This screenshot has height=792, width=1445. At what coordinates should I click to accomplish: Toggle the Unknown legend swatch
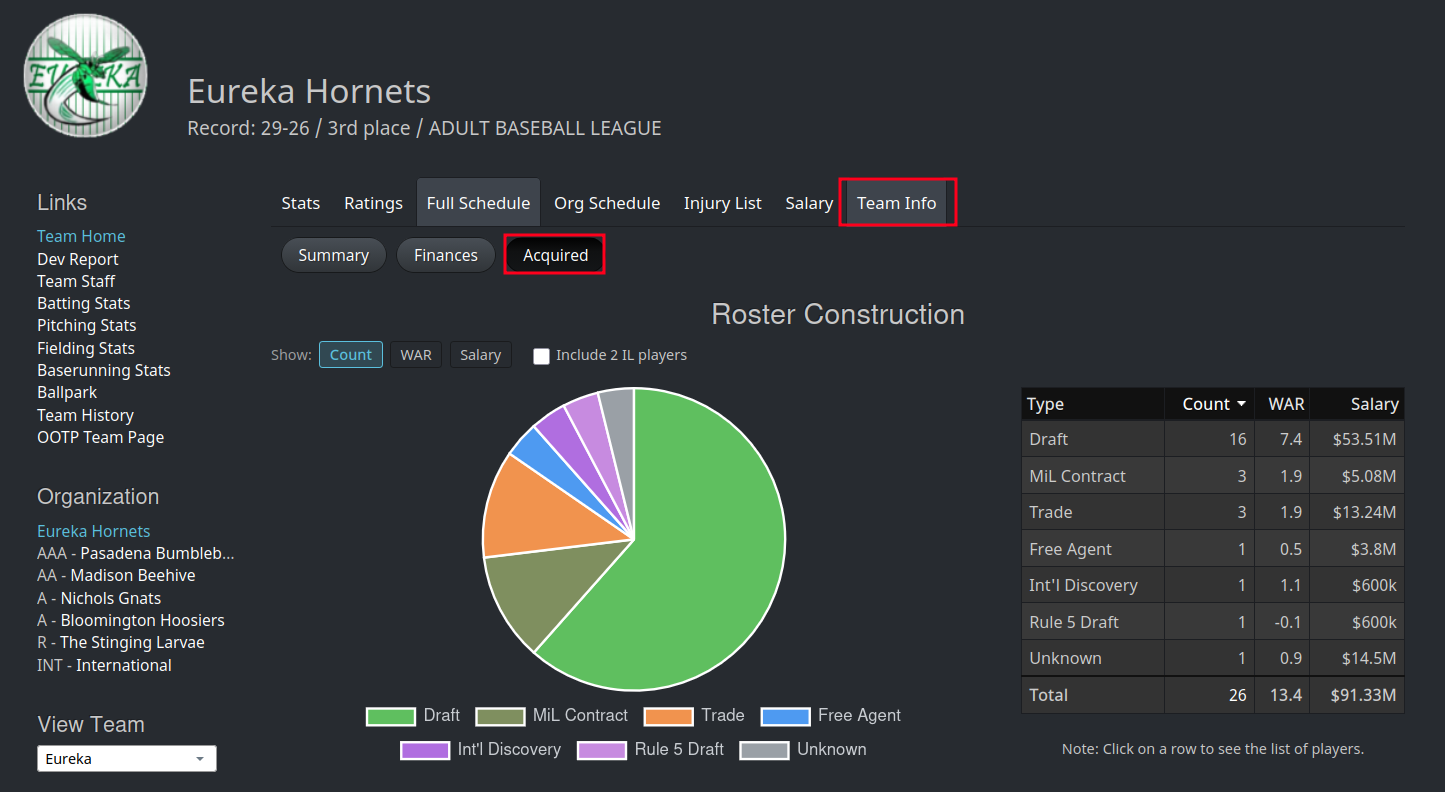pos(764,750)
